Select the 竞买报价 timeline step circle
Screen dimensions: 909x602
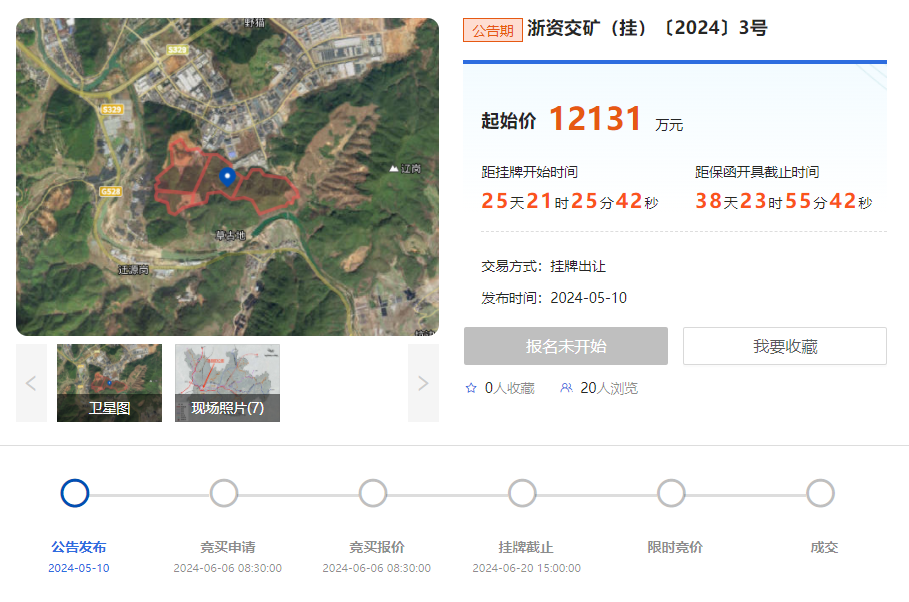click(x=373, y=493)
